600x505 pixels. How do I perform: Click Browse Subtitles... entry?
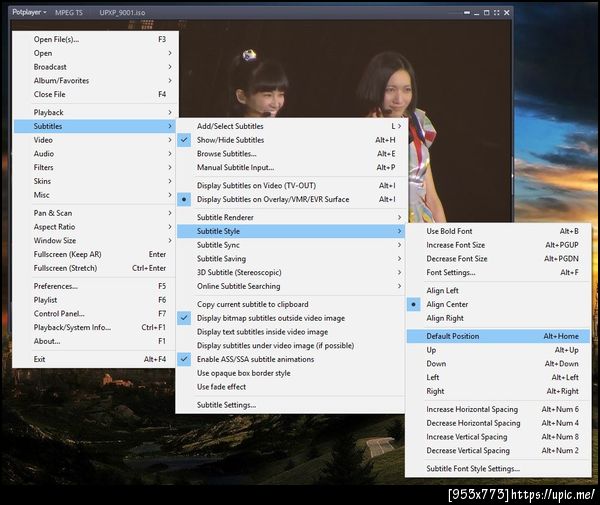point(291,154)
